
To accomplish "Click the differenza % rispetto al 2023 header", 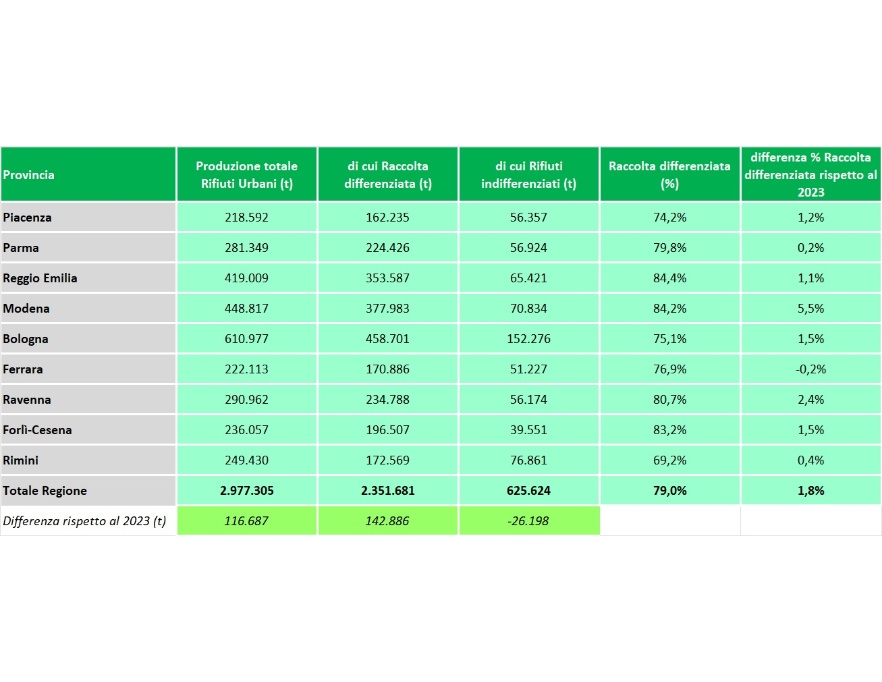I will pyautogui.click(x=810, y=174).
